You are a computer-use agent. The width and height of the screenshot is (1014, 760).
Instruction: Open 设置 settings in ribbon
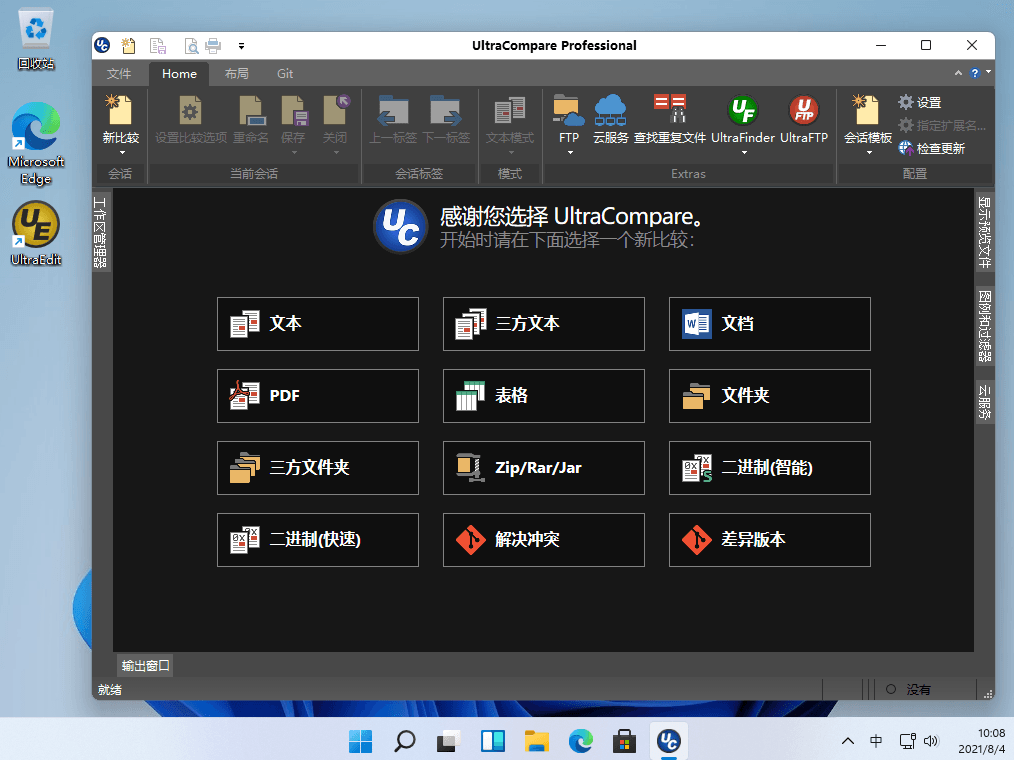coord(920,102)
